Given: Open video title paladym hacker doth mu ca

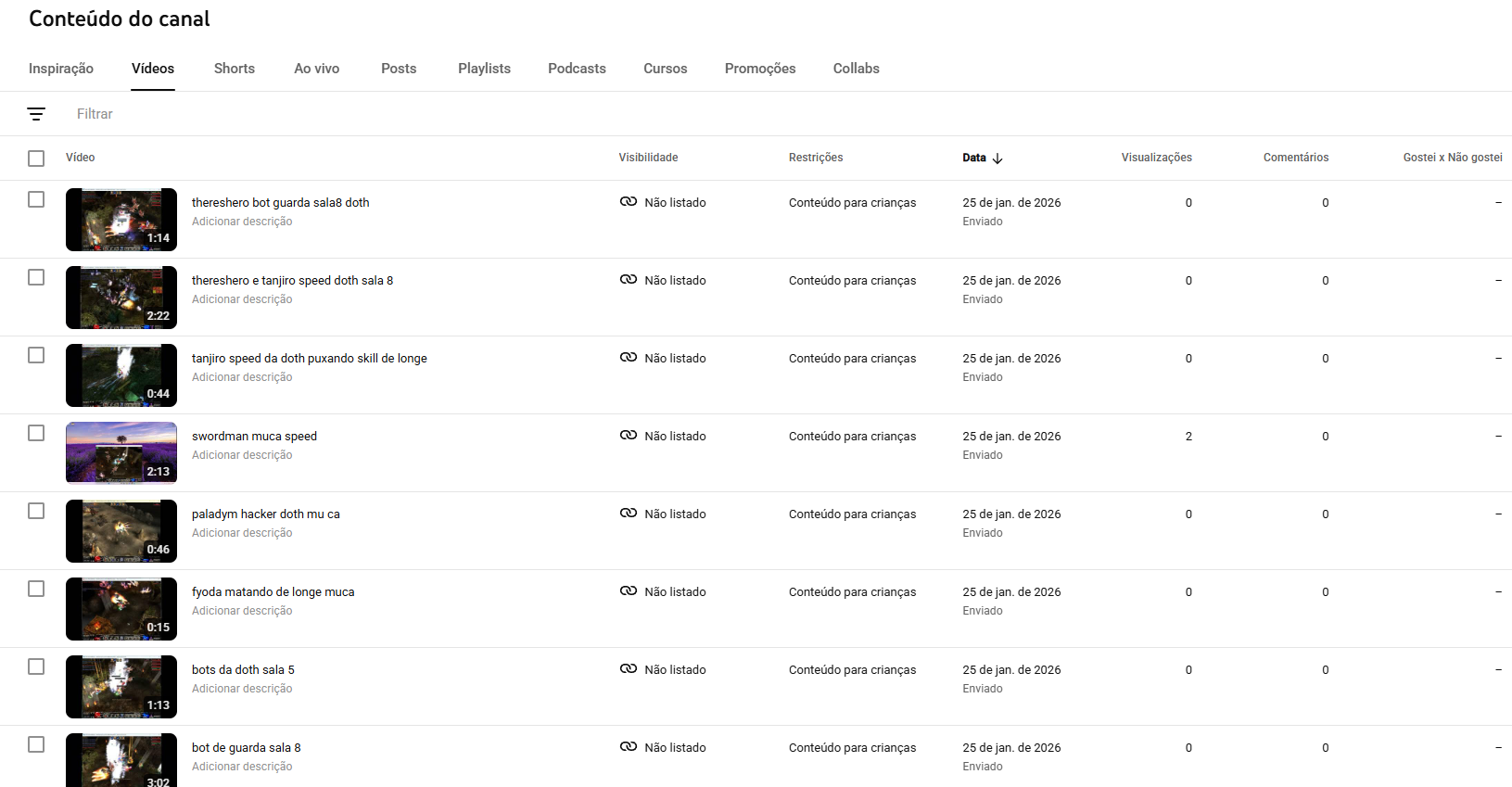Looking at the screenshot, I should pyautogui.click(x=265, y=514).
